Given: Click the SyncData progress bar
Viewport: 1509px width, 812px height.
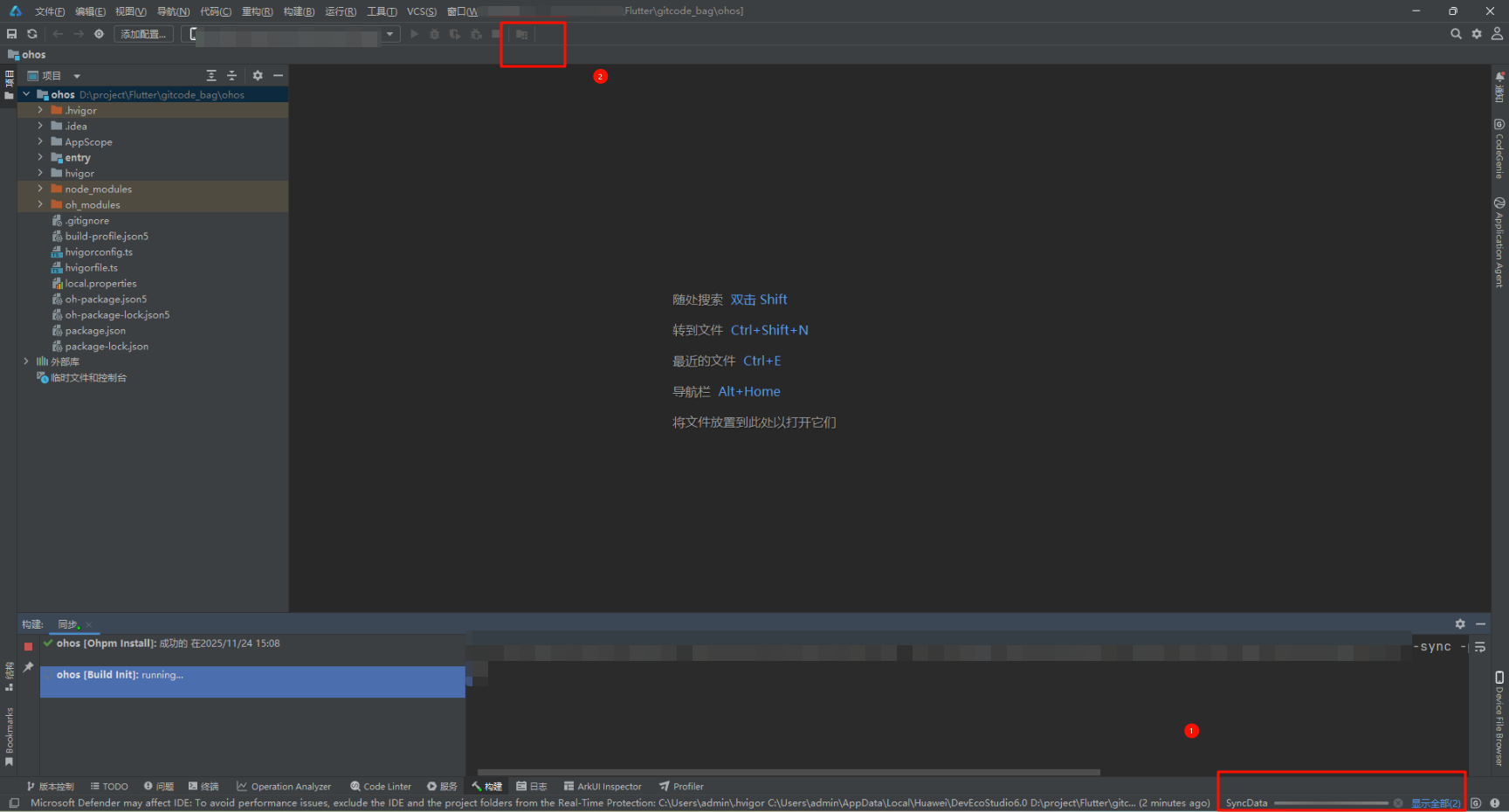Looking at the screenshot, I should pyautogui.click(x=1331, y=803).
